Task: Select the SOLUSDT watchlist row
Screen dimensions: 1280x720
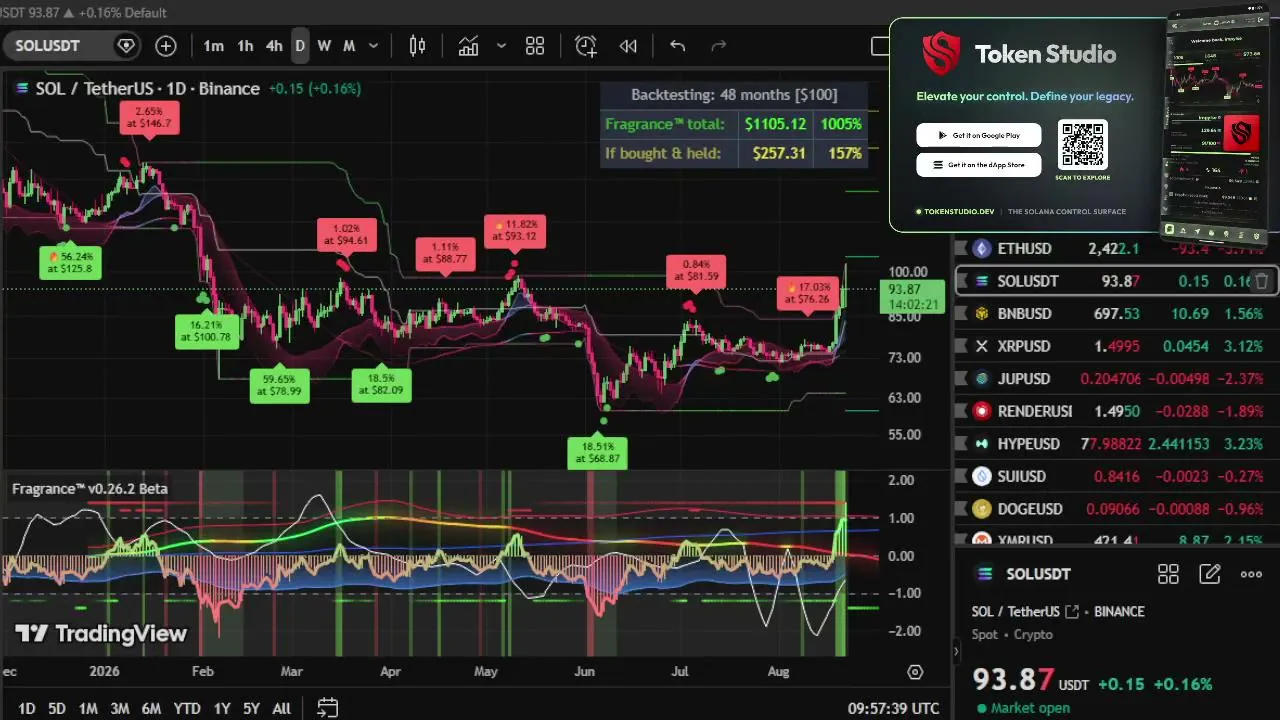Action: 1117,282
